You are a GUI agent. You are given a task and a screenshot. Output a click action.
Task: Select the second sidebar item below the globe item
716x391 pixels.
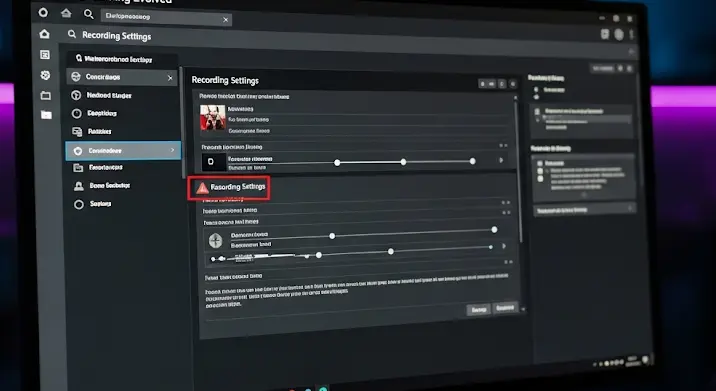122,95
